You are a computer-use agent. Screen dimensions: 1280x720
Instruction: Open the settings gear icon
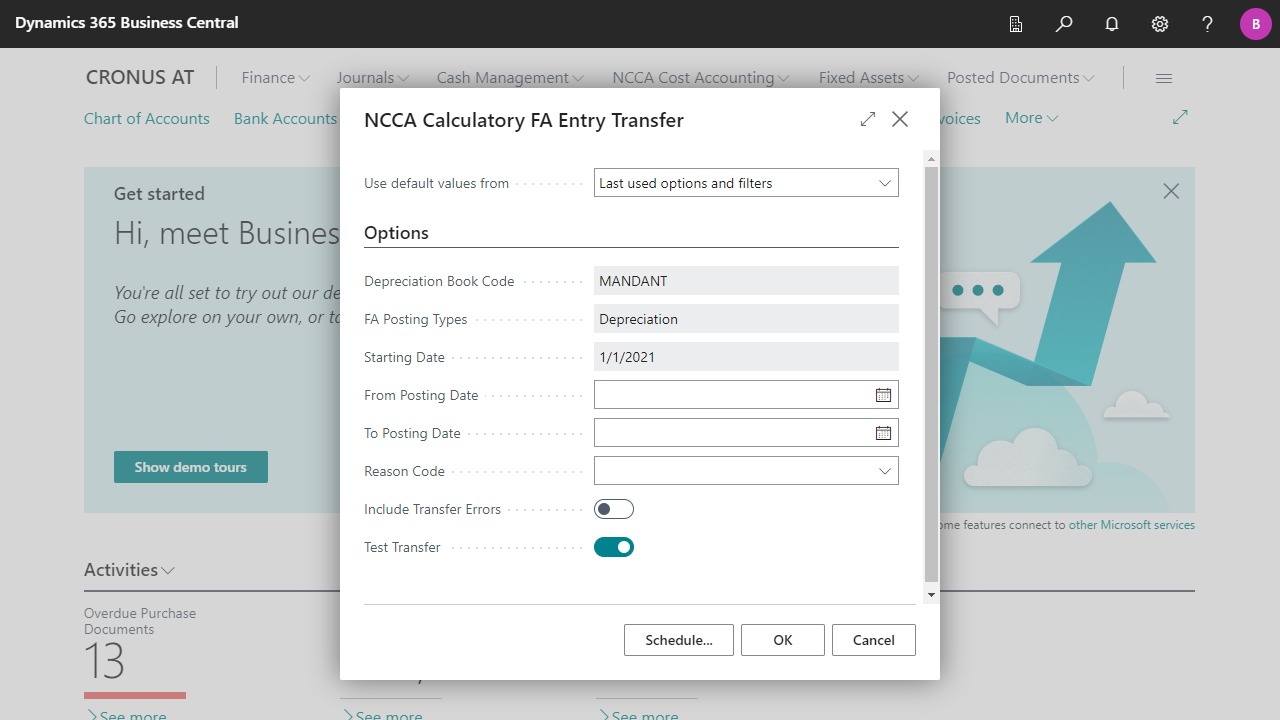click(x=1160, y=24)
